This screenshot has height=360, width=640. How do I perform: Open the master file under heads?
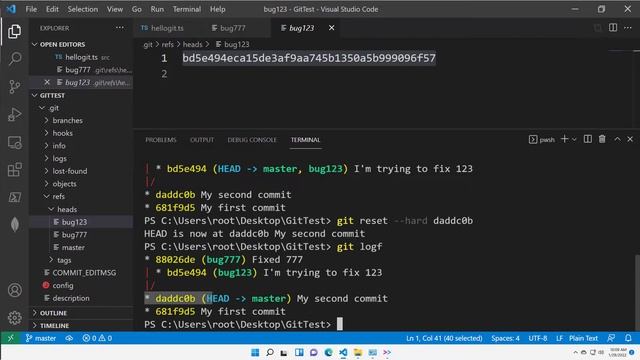pos(81,247)
